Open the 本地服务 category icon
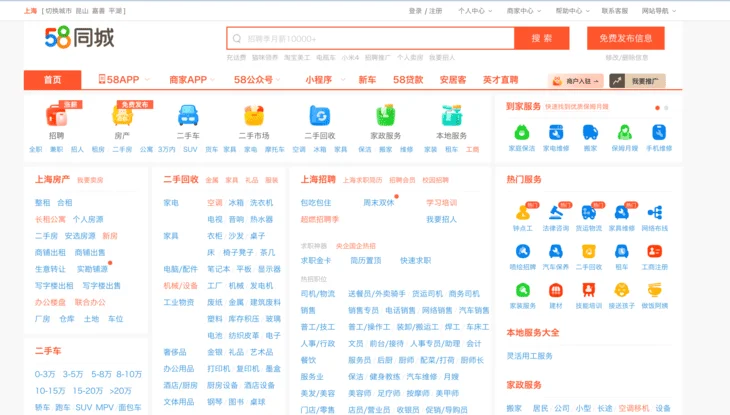730x415 pixels. tap(451, 116)
